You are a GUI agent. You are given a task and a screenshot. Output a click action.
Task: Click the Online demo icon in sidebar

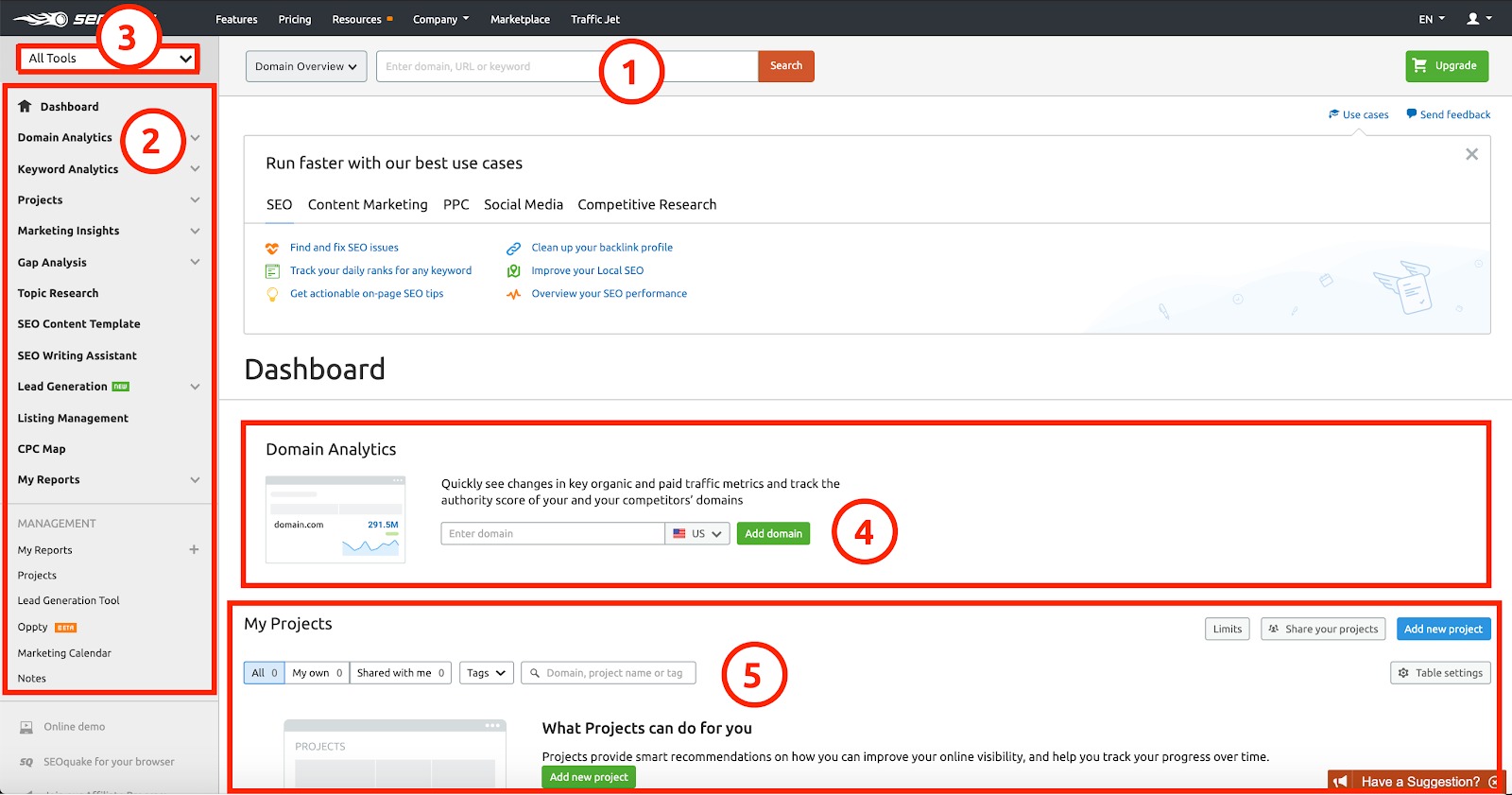(x=26, y=727)
